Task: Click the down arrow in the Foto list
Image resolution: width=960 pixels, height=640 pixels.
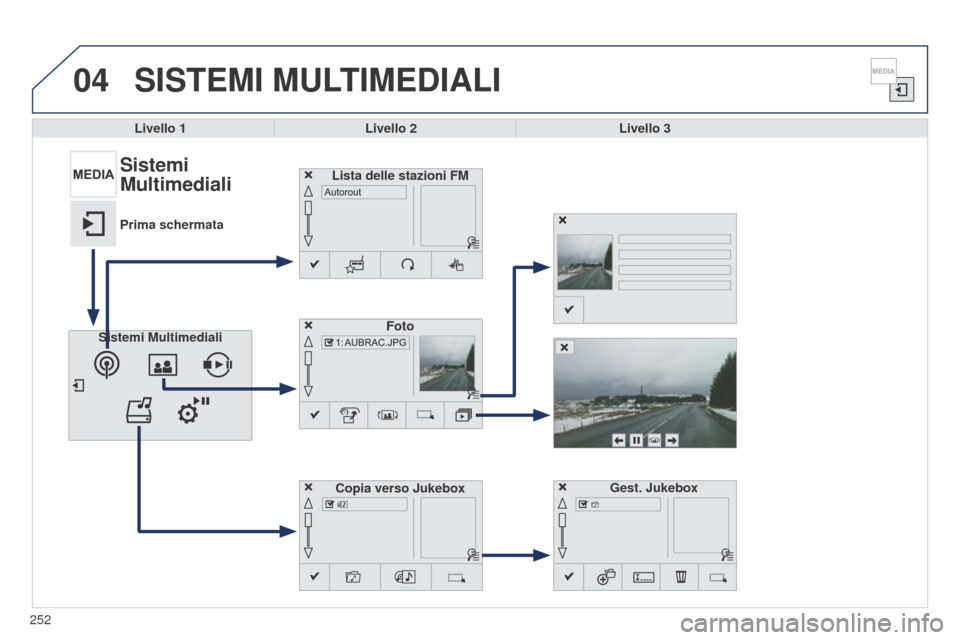Action: tap(308, 391)
